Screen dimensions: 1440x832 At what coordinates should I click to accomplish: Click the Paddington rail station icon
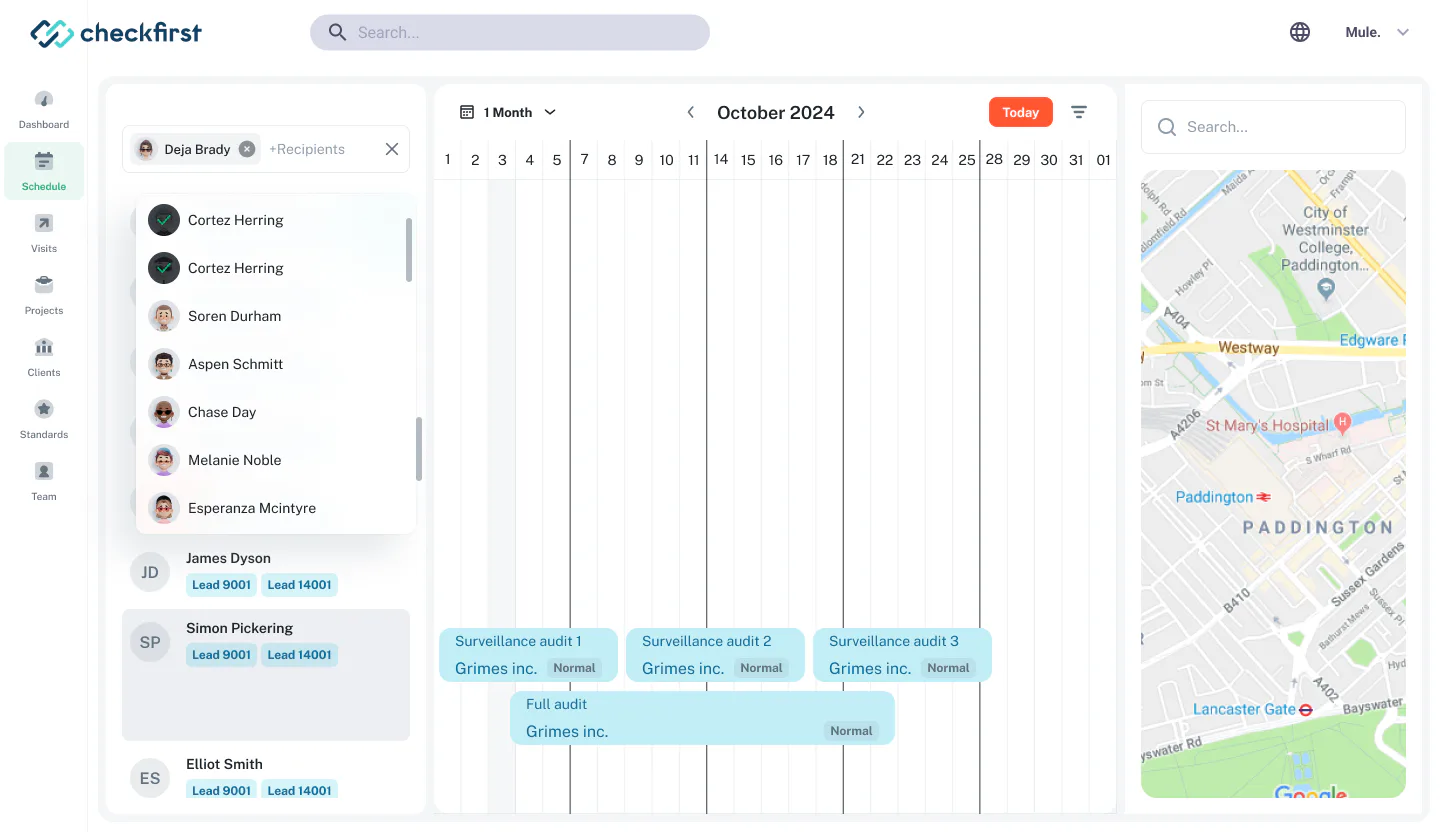[1264, 497]
